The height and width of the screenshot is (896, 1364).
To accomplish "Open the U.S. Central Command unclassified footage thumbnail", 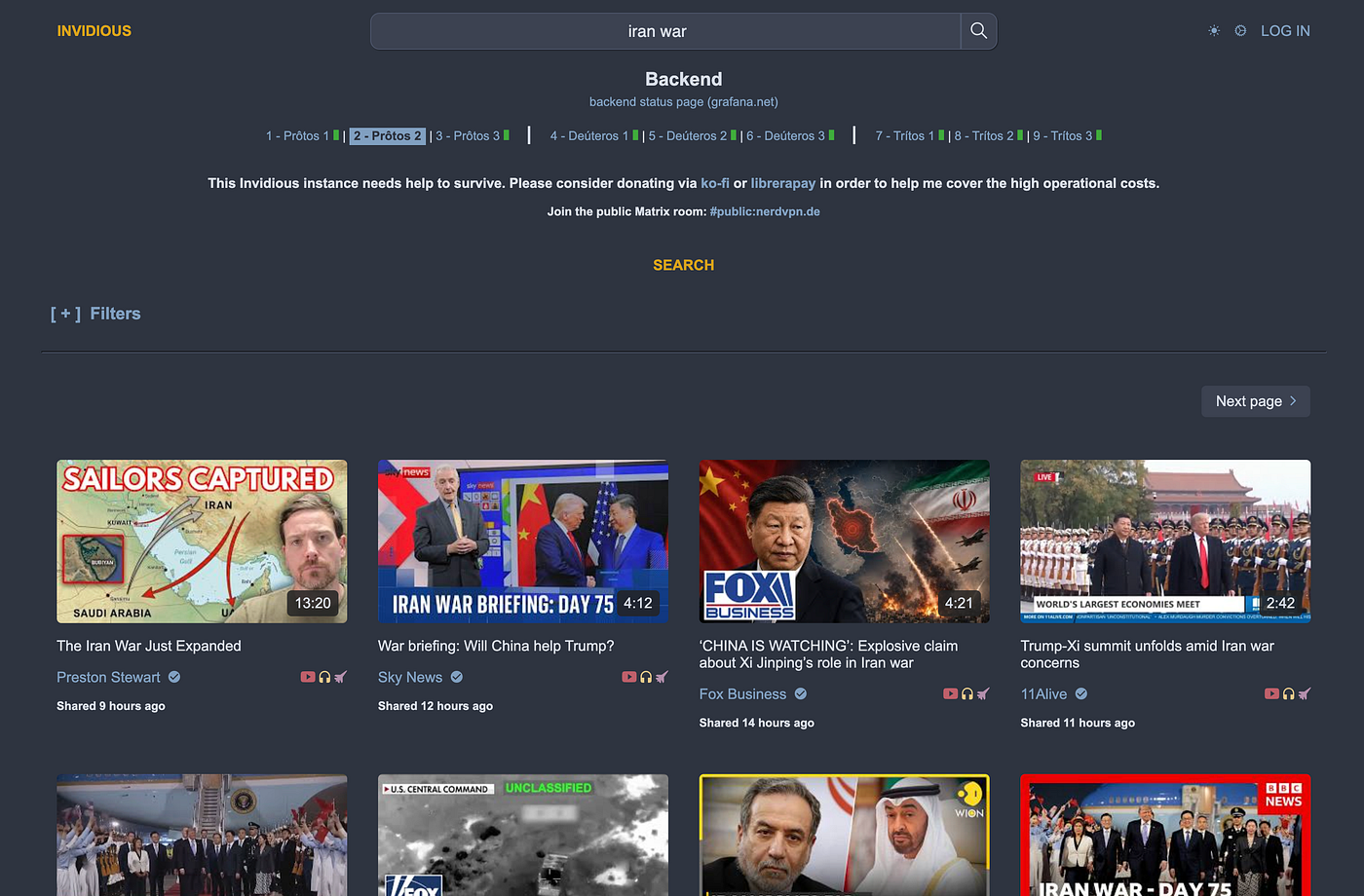I will click(x=523, y=836).
